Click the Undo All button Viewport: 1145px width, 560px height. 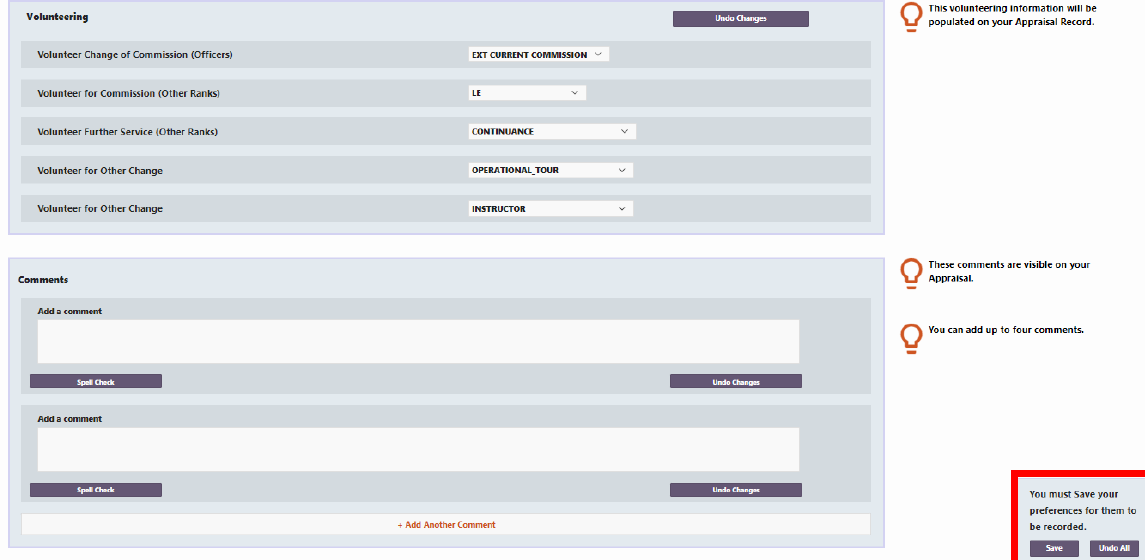coord(1113,549)
